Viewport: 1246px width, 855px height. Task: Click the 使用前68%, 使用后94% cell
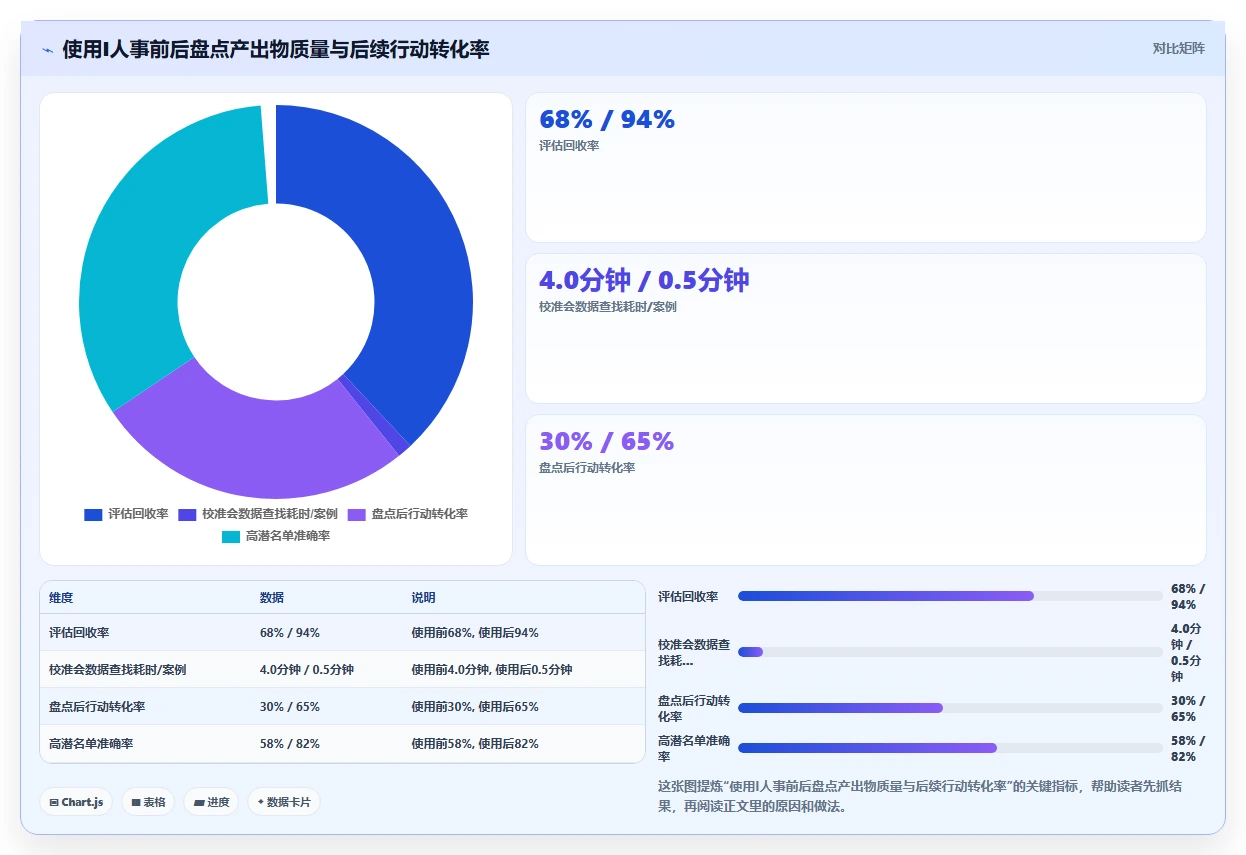[x=475, y=633]
